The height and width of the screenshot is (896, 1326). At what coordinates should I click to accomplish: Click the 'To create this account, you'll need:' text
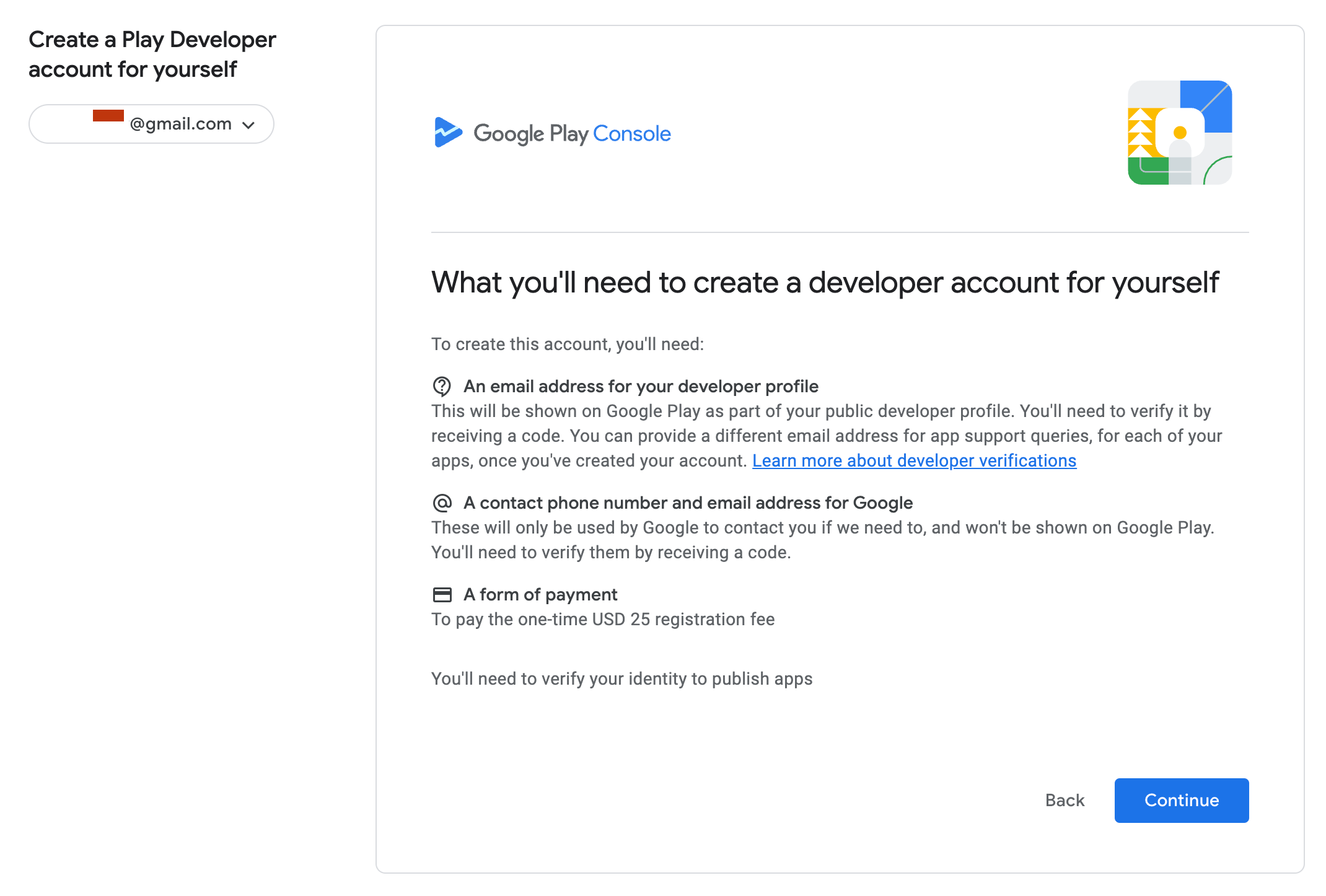(568, 345)
